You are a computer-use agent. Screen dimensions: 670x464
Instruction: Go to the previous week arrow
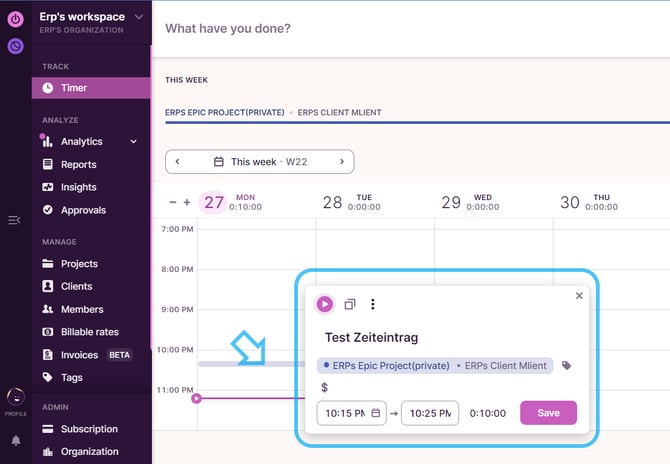click(x=177, y=161)
